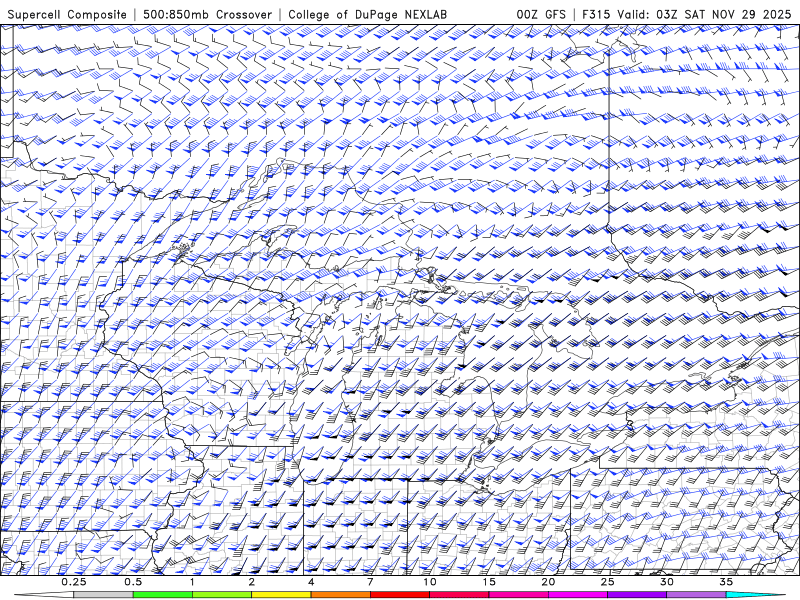Click the '2' legend value

(x=252, y=582)
